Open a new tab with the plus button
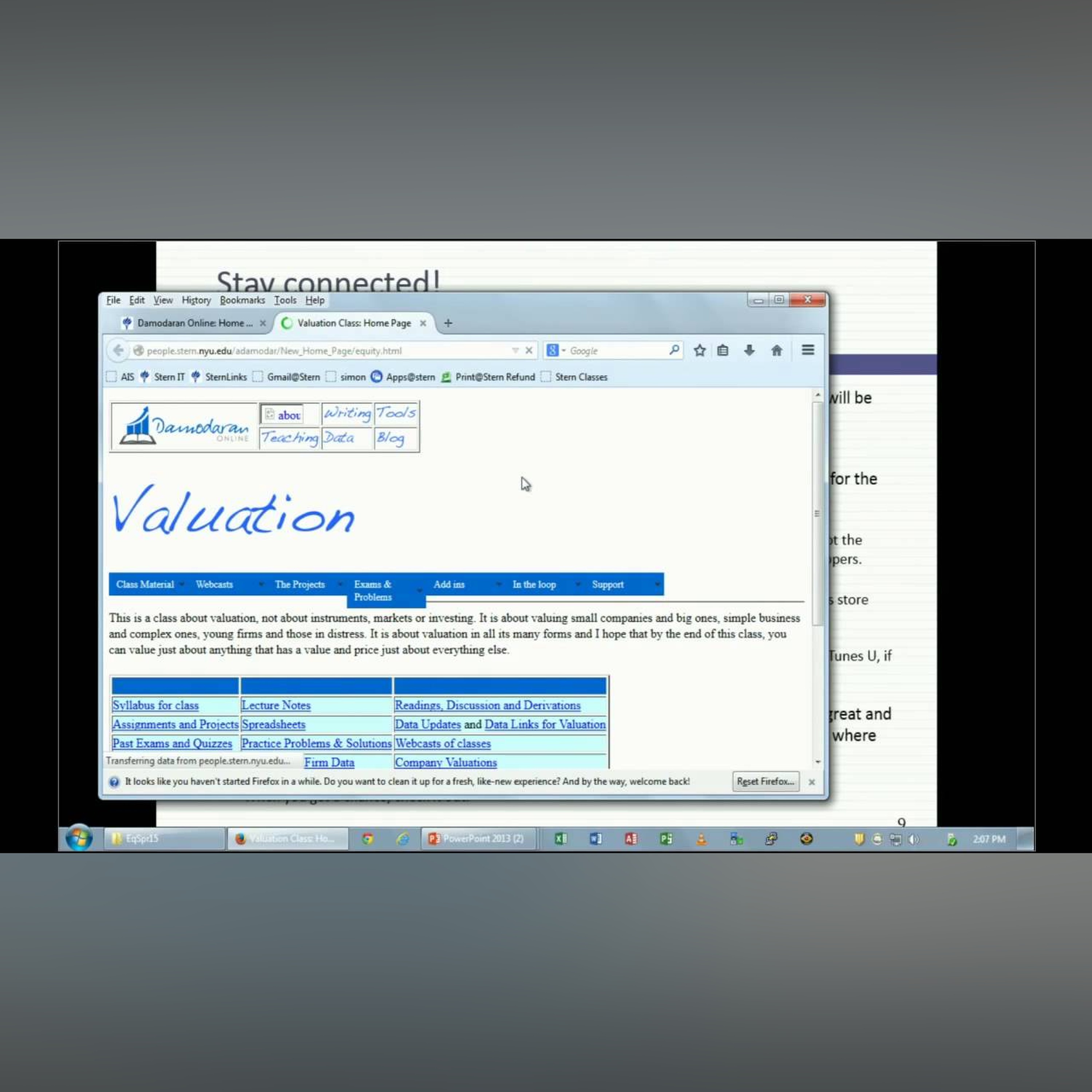This screenshot has width=1092, height=1092. point(448,323)
